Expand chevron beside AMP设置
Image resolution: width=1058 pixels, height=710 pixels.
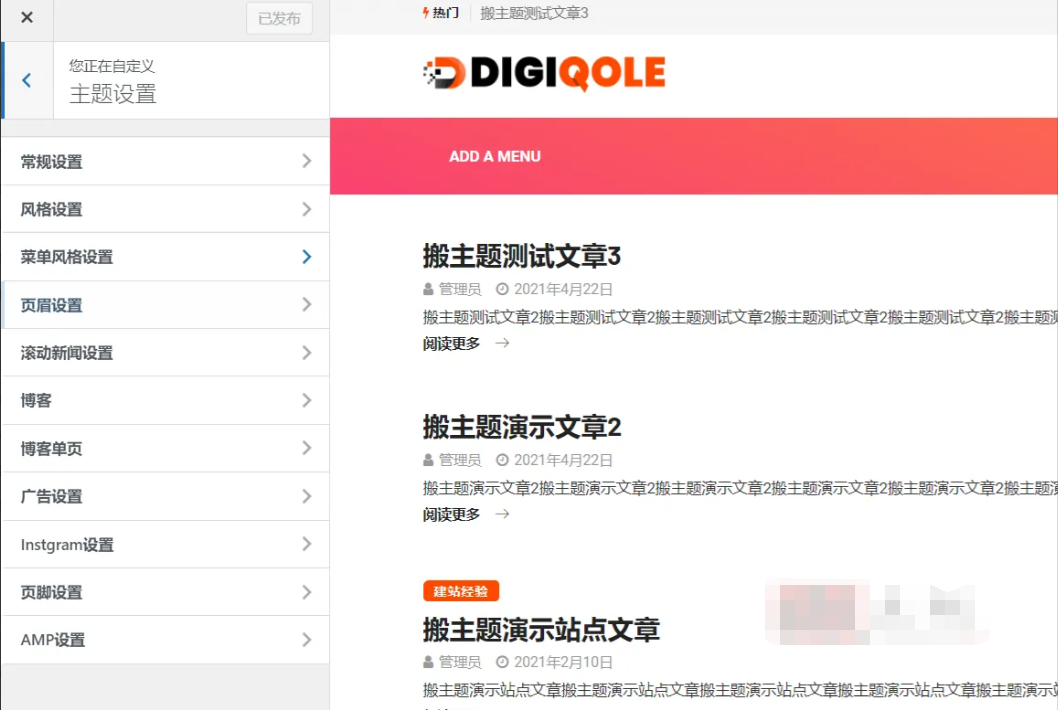(x=306, y=639)
